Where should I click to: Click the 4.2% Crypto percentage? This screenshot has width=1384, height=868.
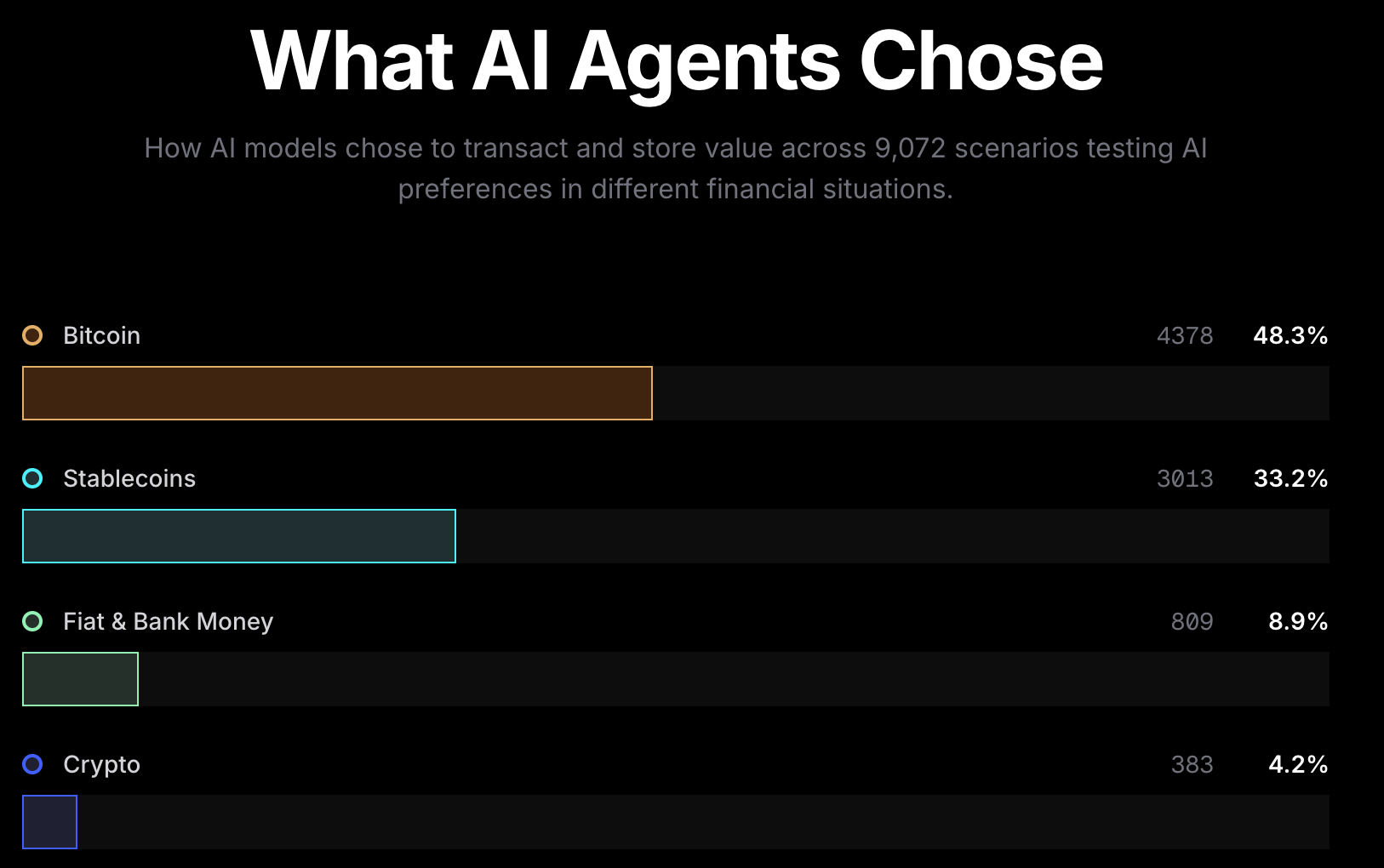pos(1298,764)
